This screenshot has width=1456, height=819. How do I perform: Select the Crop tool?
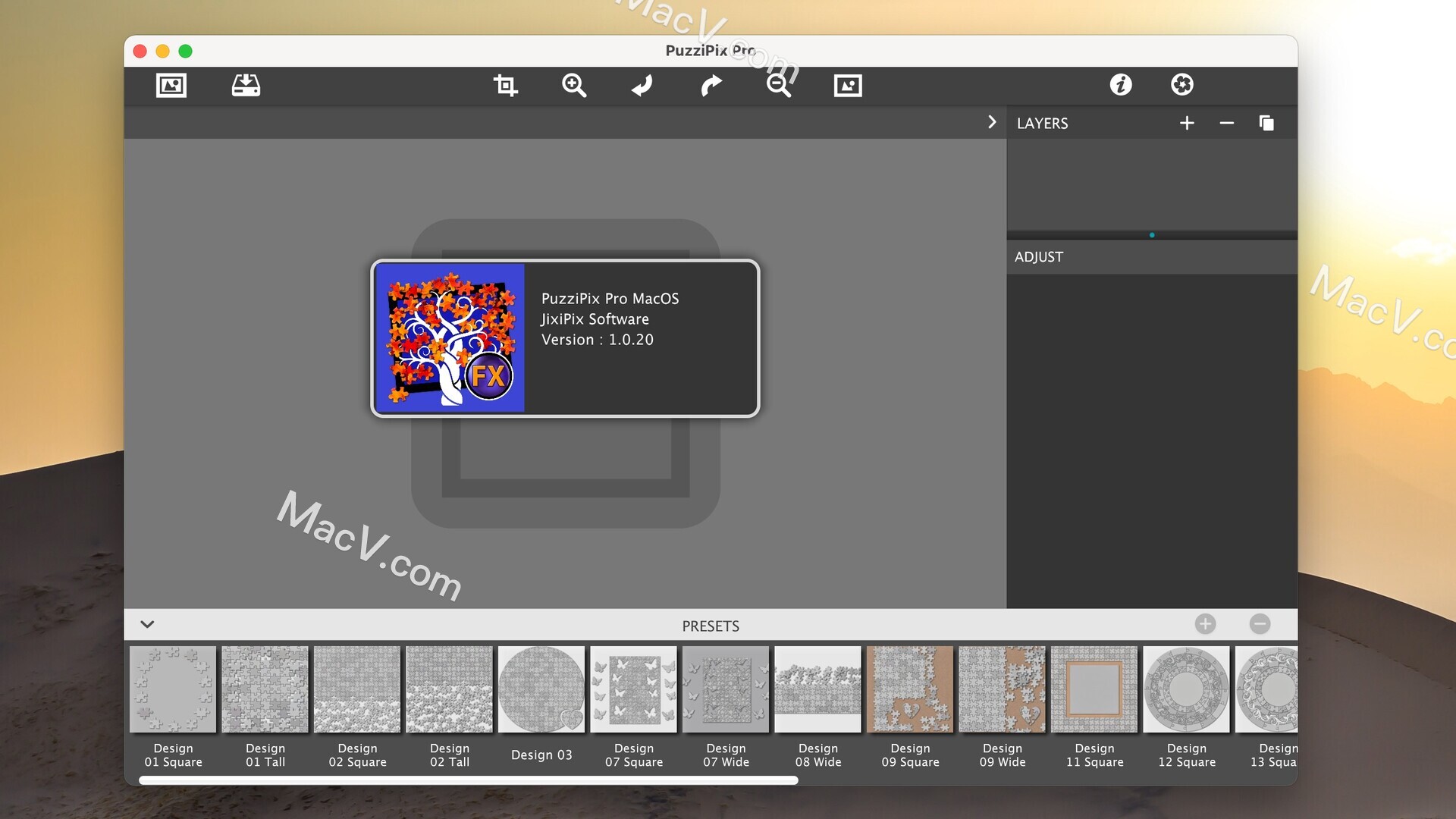(505, 85)
